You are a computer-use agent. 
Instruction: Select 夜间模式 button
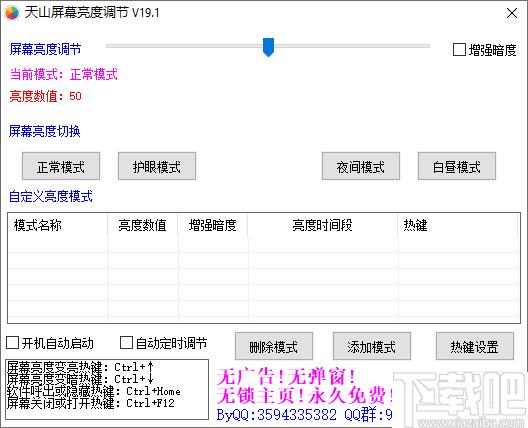pos(361,166)
